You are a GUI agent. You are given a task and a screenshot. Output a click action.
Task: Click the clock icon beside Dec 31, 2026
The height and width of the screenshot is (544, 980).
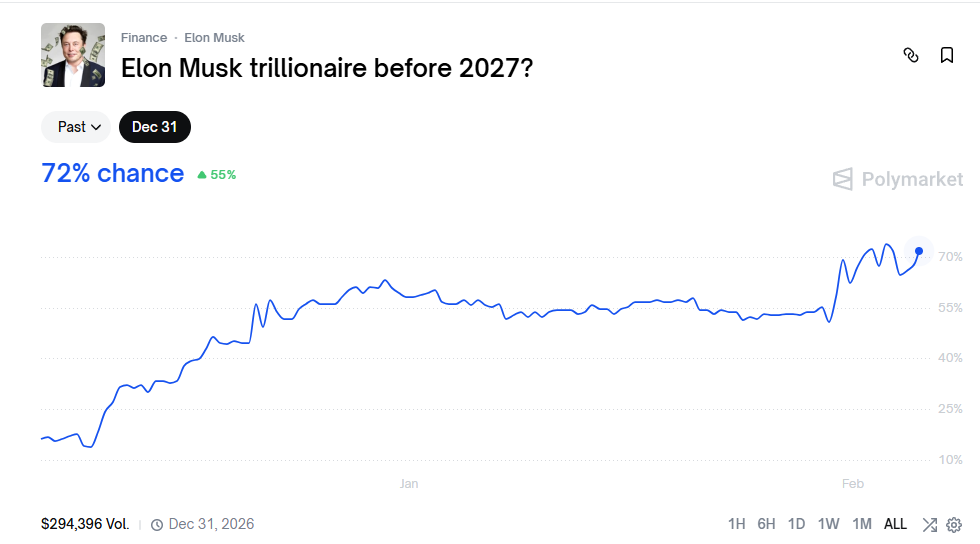click(x=159, y=524)
